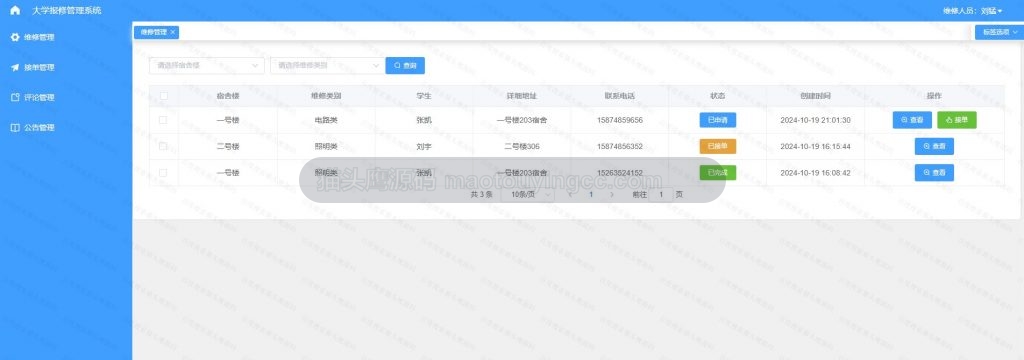1024x360 pixels.
Task: Click timestamp 2024-10-19 16:08:42
Action: [816, 172]
